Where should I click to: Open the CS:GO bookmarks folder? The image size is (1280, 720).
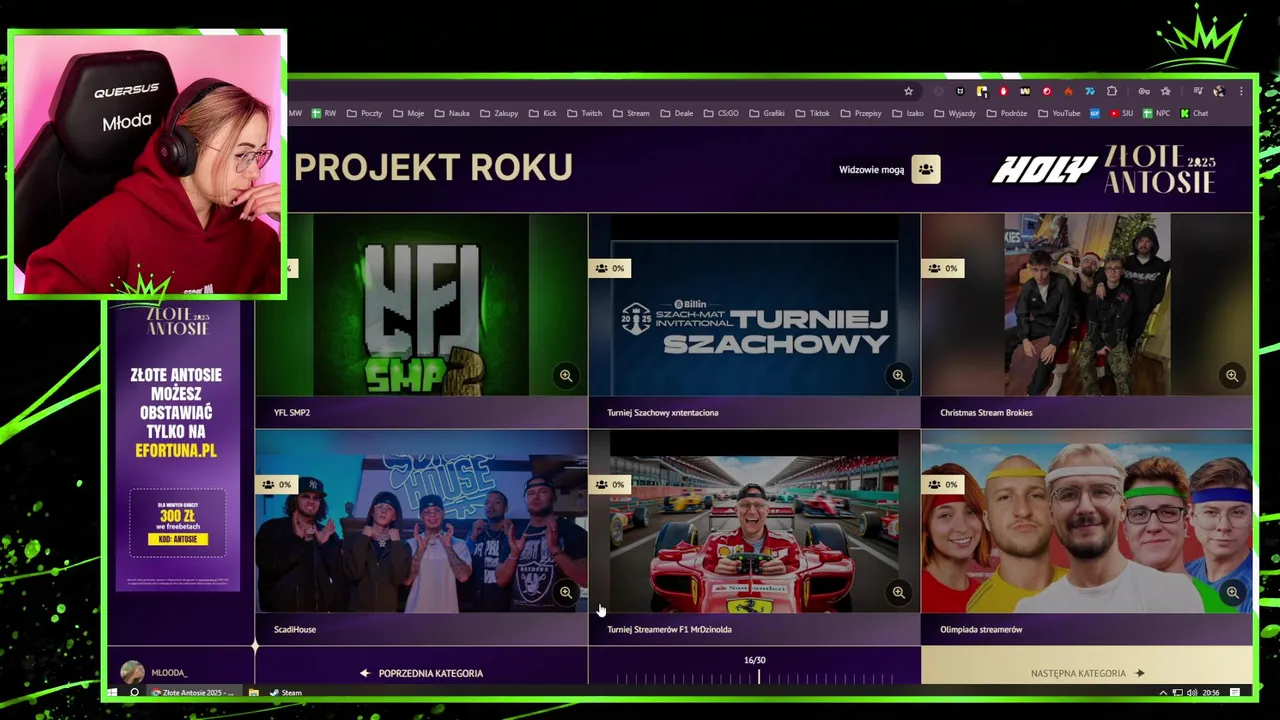[721, 113]
